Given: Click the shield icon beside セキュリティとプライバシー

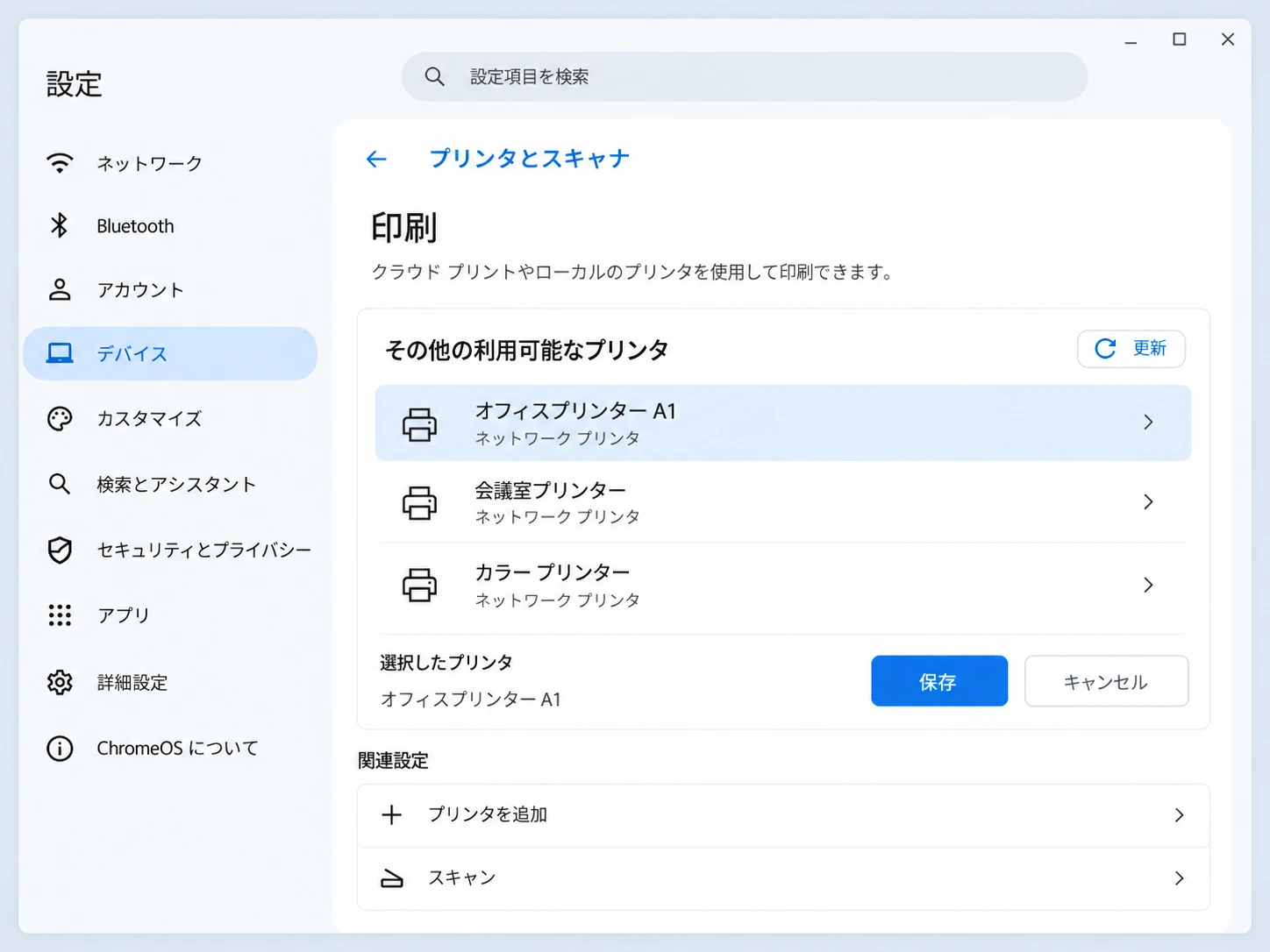Looking at the screenshot, I should tap(60, 550).
